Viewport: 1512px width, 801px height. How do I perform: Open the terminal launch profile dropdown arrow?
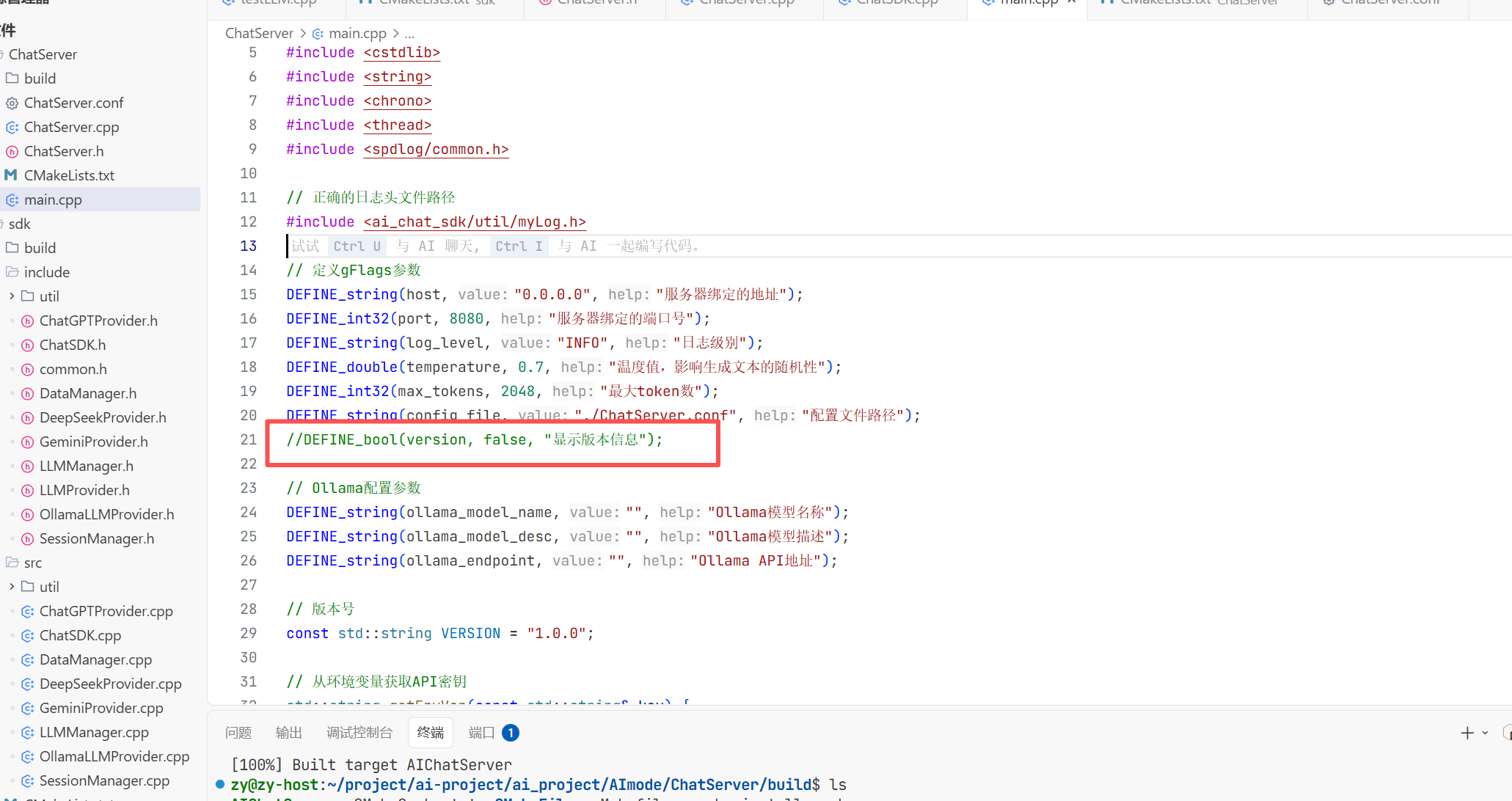coord(1485,733)
